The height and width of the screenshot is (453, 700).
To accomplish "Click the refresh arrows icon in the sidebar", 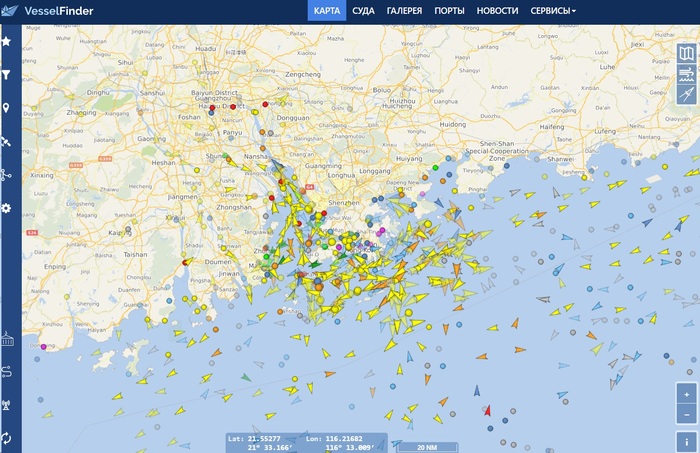I will pyautogui.click(x=6, y=438).
